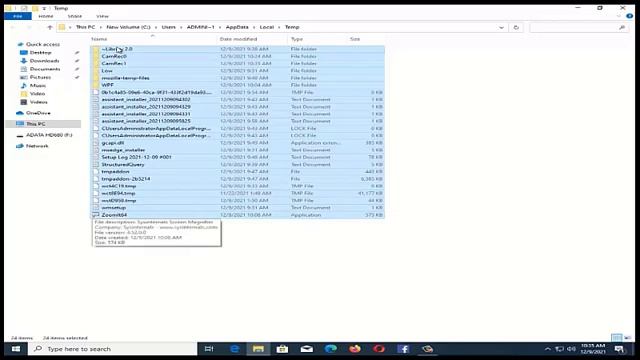Click the volume speaker tray icon
This screenshot has width=640, height=360.
coord(571,349)
